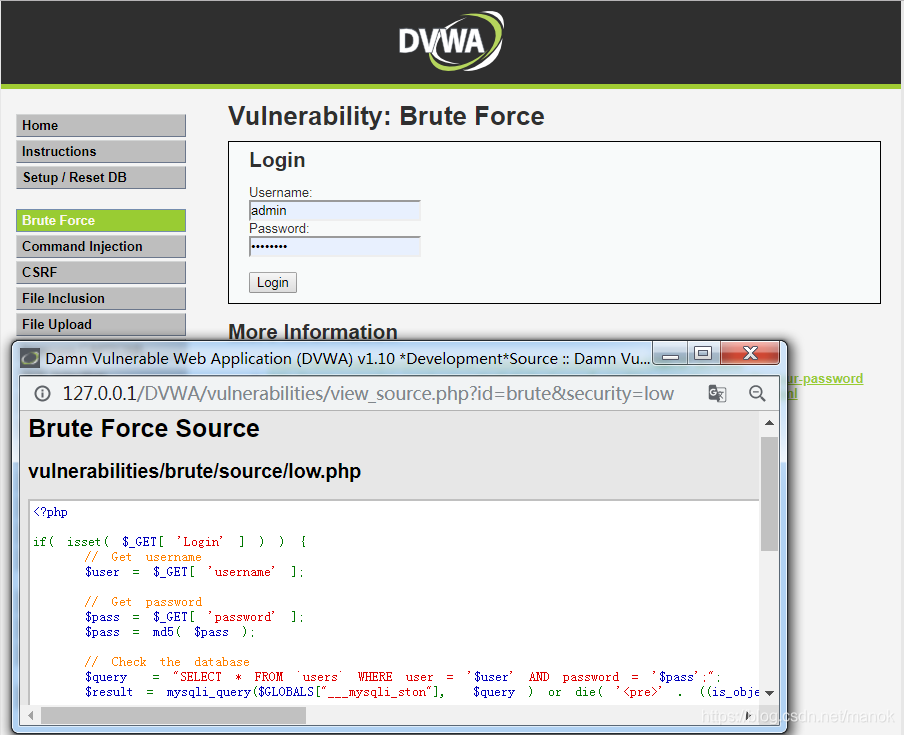This screenshot has height=735, width=904.
Task: Click the Username input field
Action: click(x=335, y=210)
